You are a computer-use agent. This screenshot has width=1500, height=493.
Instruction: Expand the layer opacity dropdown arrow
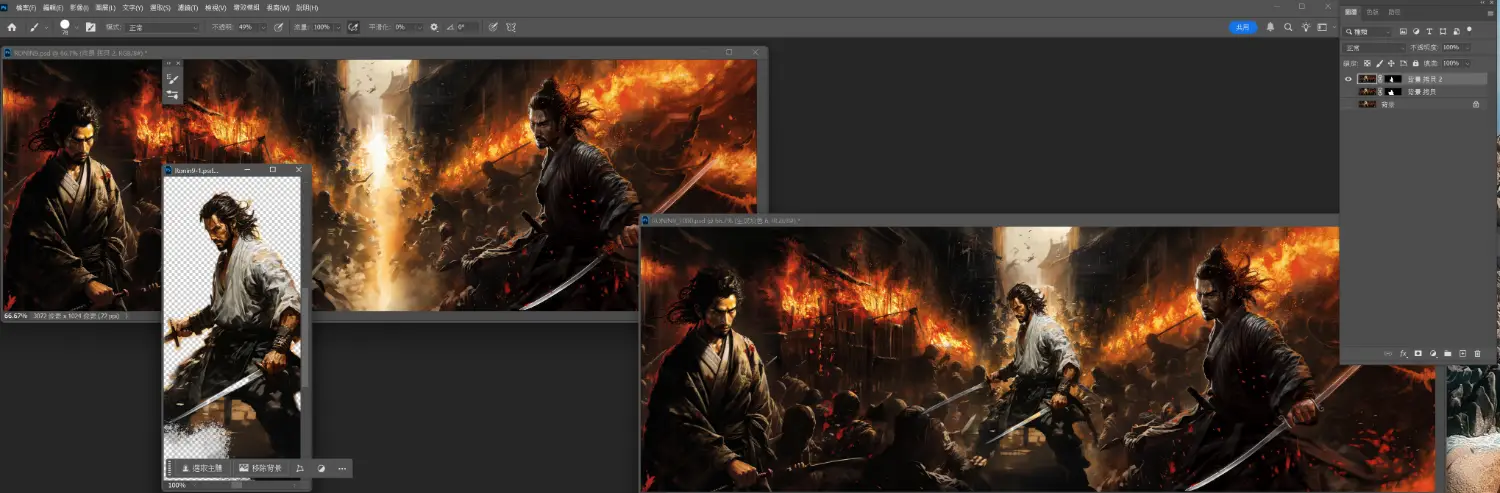pos(1468,47)
